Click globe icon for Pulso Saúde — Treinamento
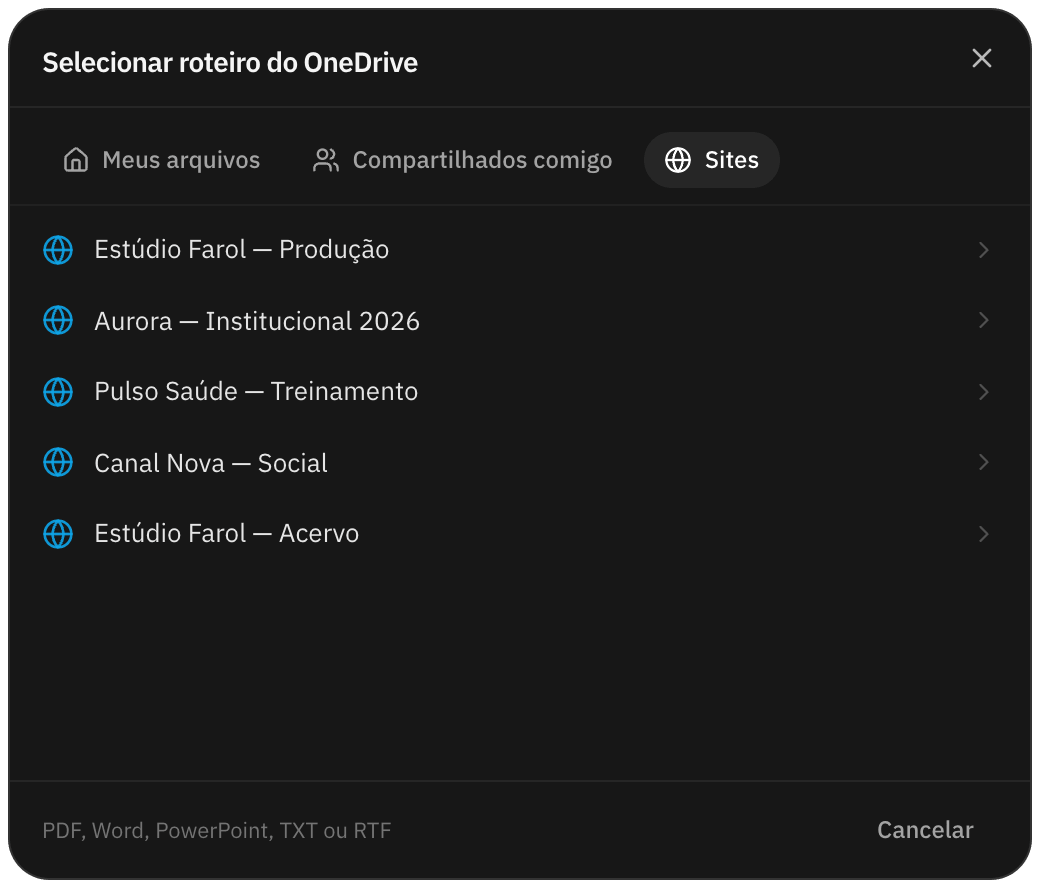This screenshot has height=888, width=1040. tap(58, 392)
